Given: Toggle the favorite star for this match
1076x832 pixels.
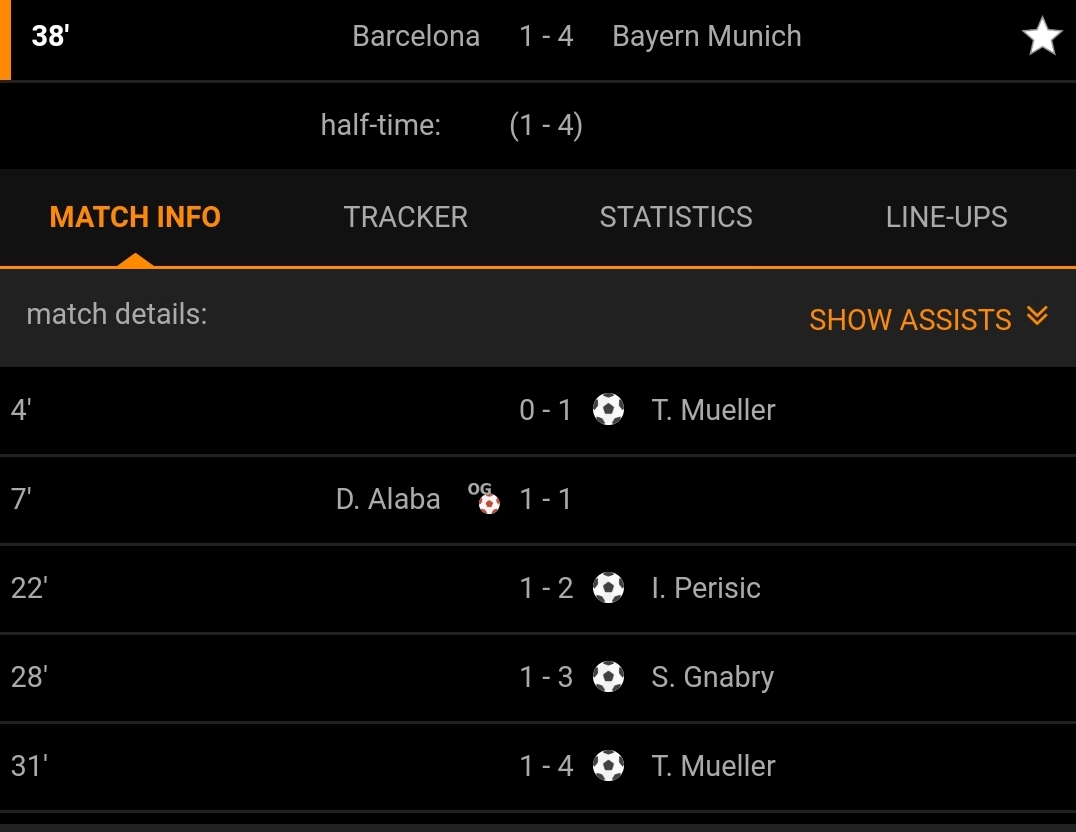Looking at the screenshot, I should (x=1041, y=38).
